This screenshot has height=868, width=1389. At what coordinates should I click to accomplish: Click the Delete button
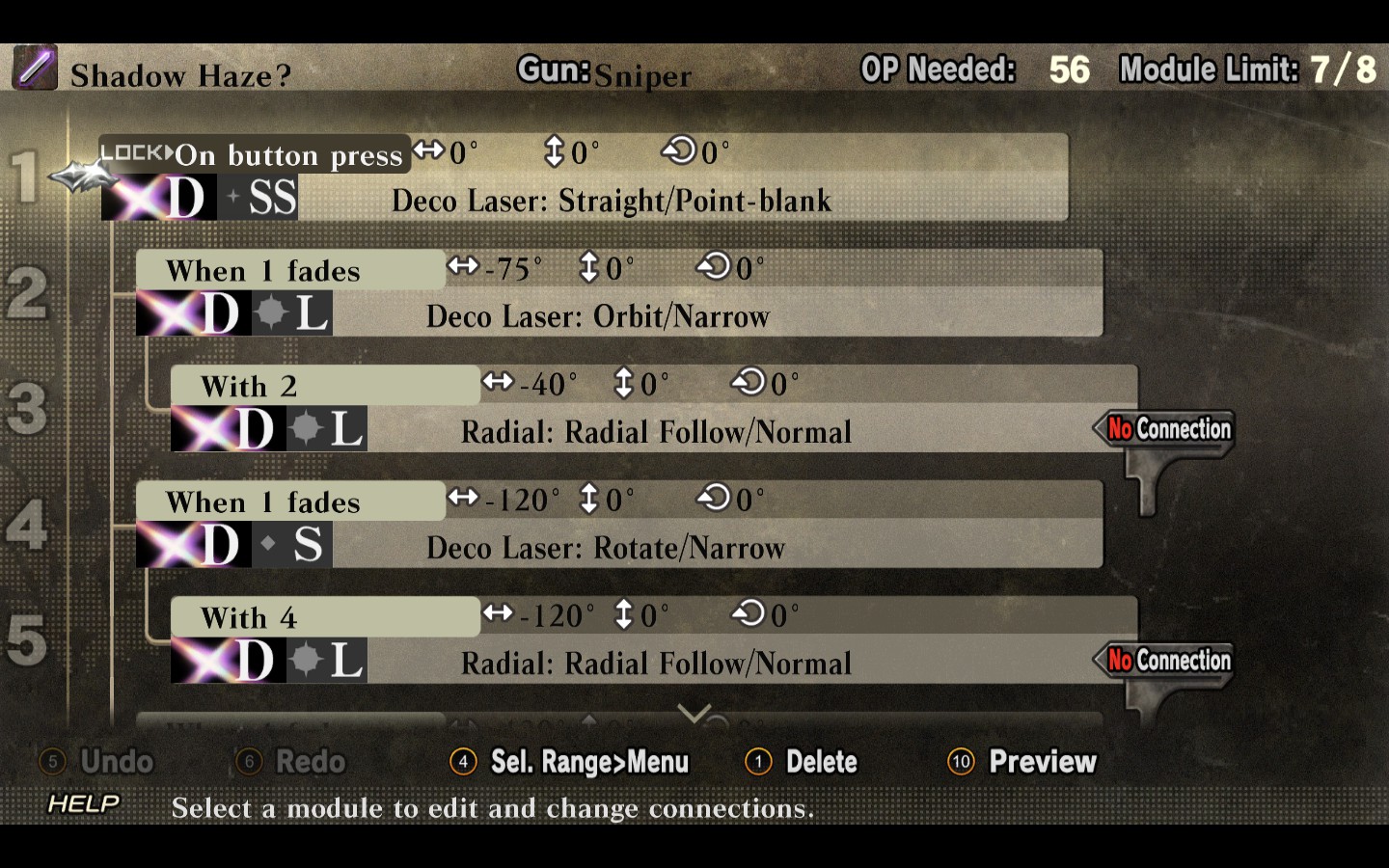click(802, 762)
